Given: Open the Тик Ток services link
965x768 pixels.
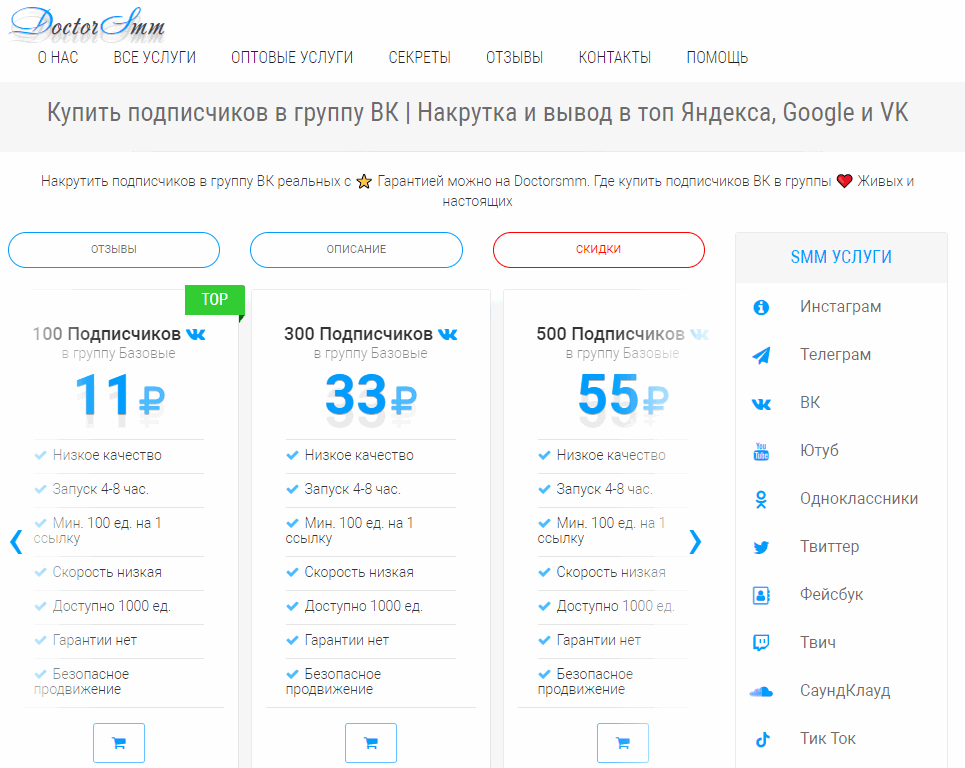Looking at the screenshot, I should click(828, 738).
